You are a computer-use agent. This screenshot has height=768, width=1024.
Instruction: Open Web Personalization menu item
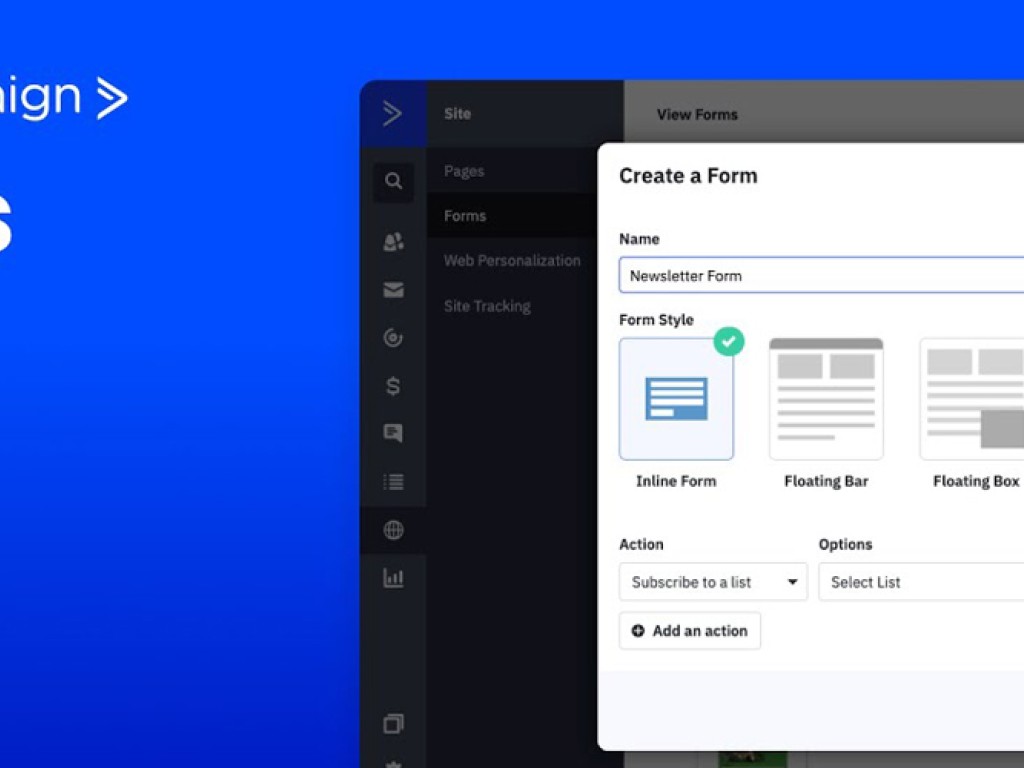512,261
